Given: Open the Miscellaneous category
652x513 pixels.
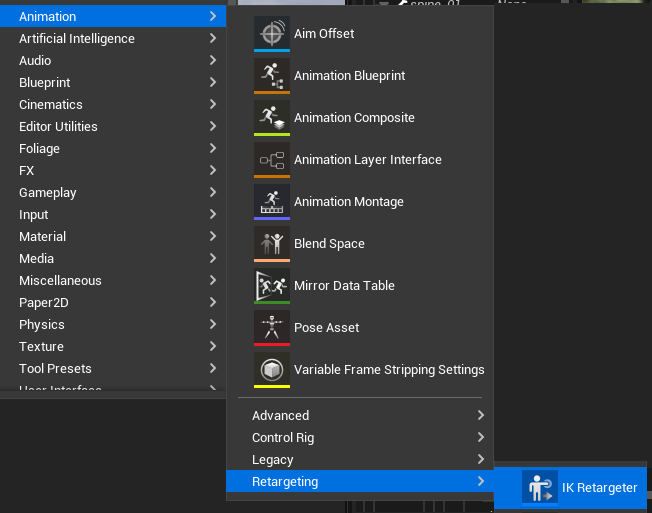Looking at the screenshot, I should (x=113, y=281).
